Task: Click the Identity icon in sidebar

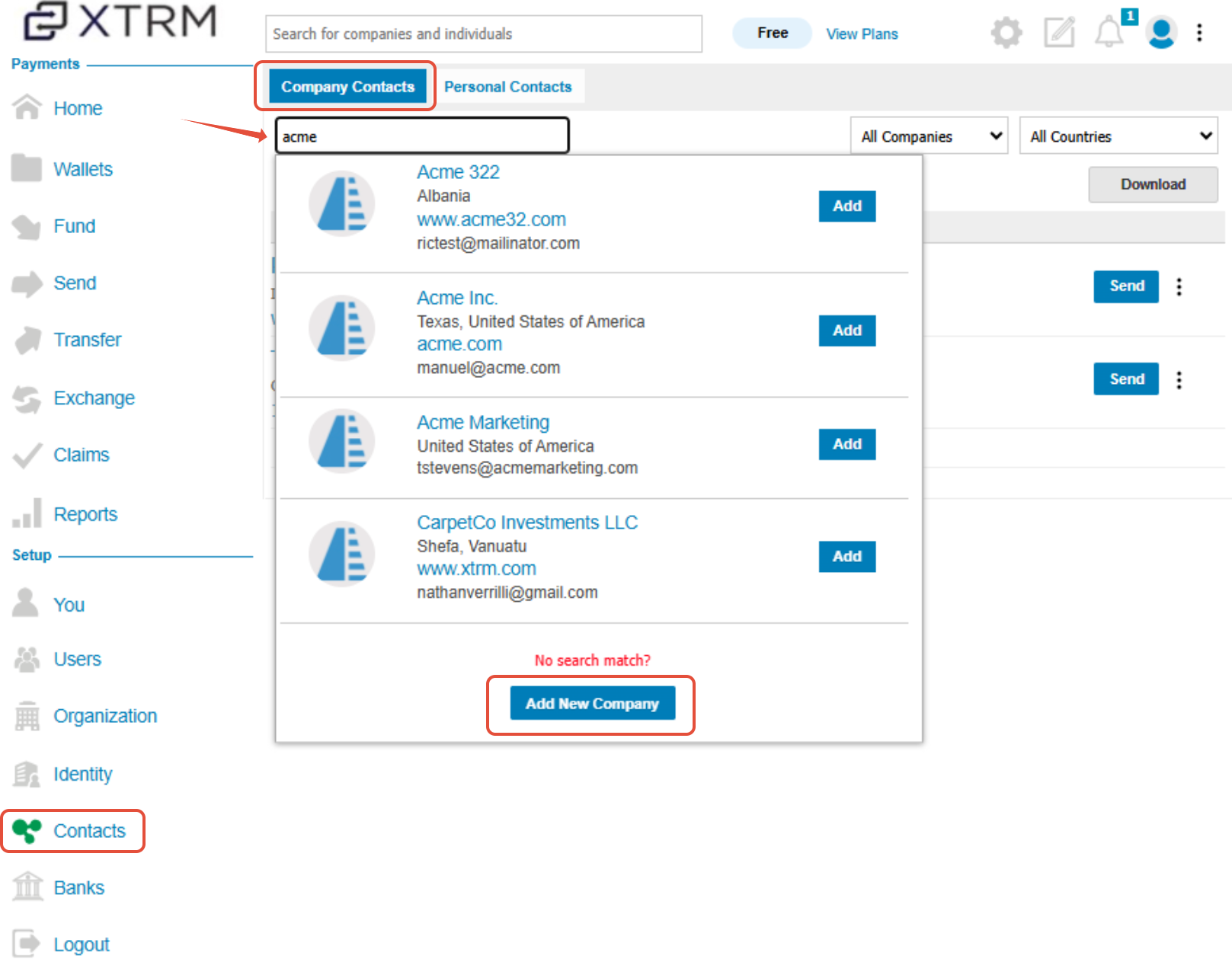Action: [27, 774]
